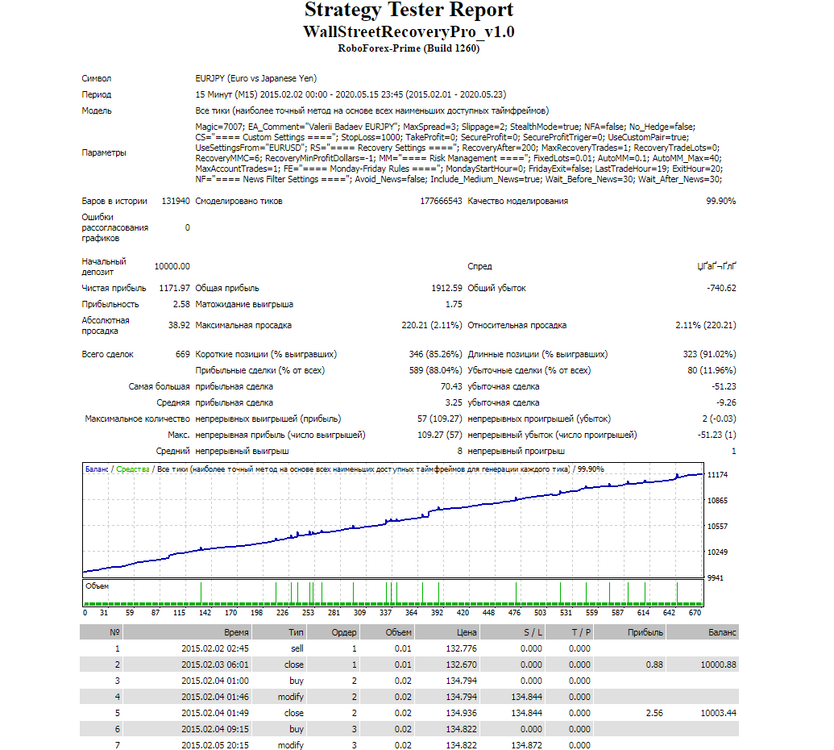
Task: Select long positions value '323 (91.02%)'
Action: tap(710, 354)
